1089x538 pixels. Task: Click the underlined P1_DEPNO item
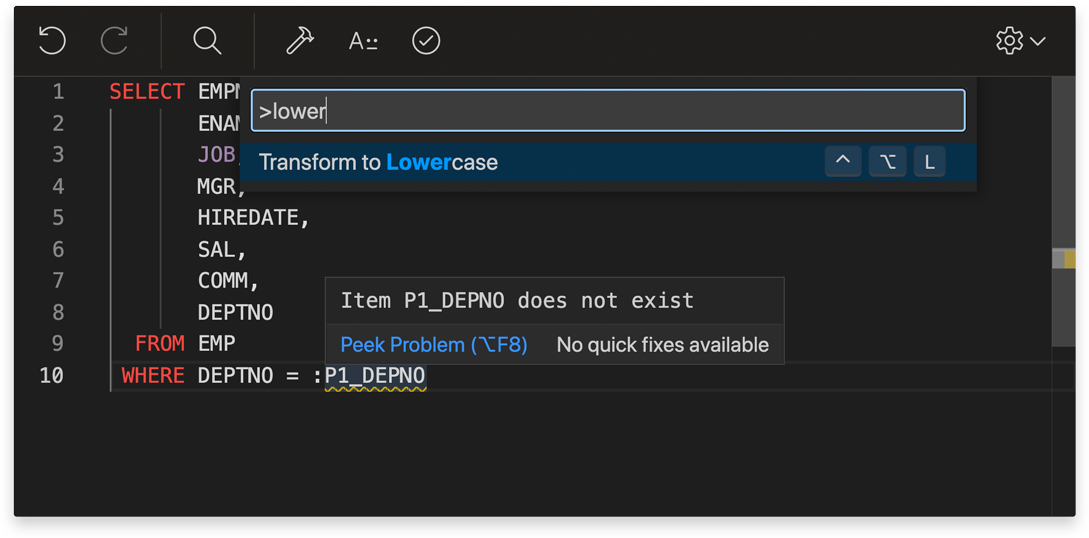click(375, 376)
